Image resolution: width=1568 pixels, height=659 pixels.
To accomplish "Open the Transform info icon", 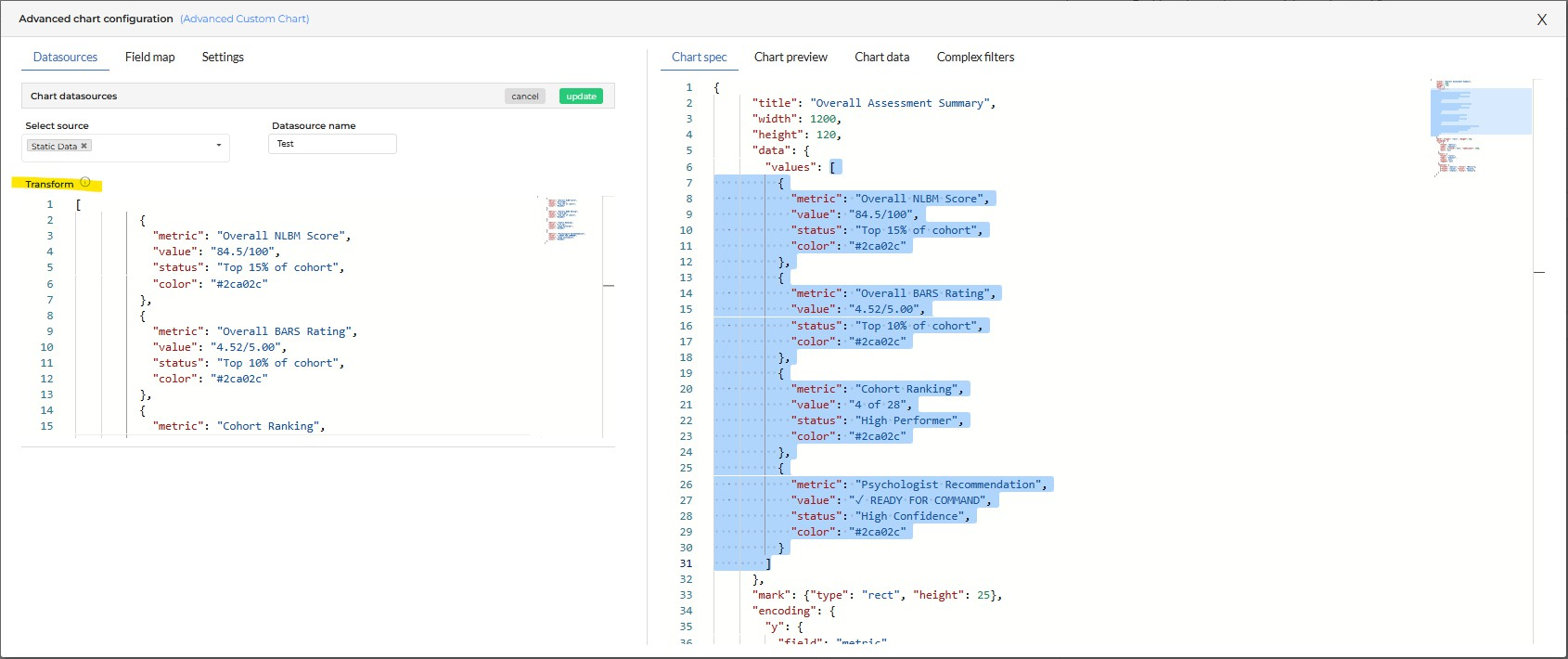I will coord(85,183).
